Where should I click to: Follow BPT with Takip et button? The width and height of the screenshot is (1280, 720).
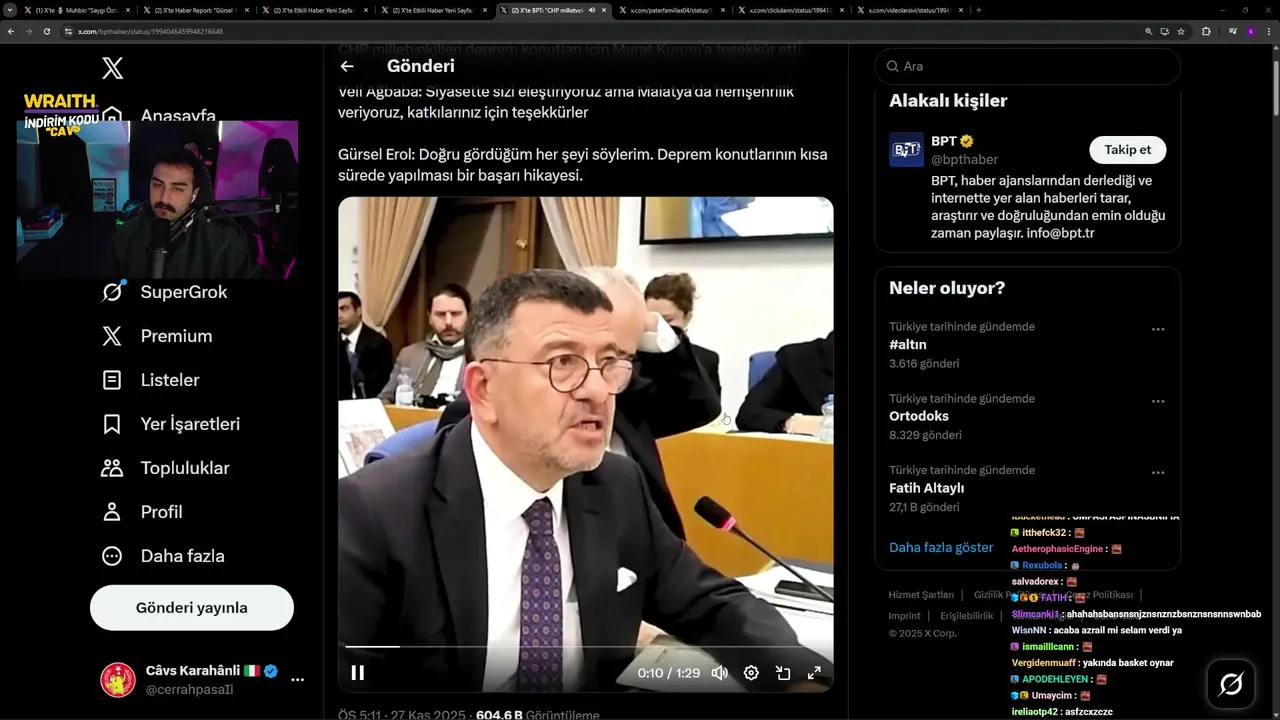coord(1127,150)
